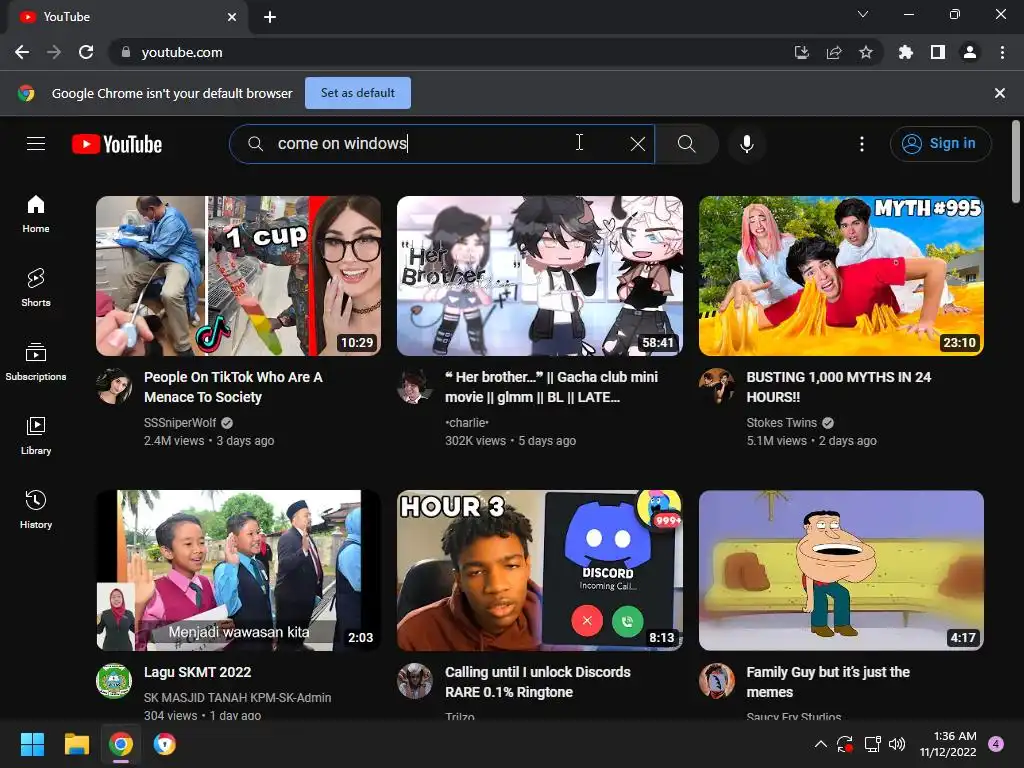Open Subscriptions in sidebar

36,361
